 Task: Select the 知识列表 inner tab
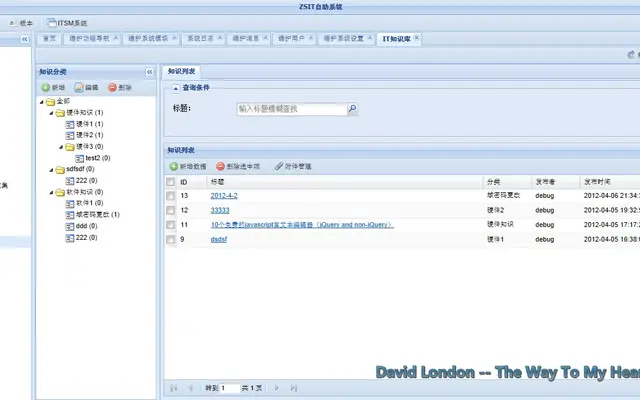(181, 71)
